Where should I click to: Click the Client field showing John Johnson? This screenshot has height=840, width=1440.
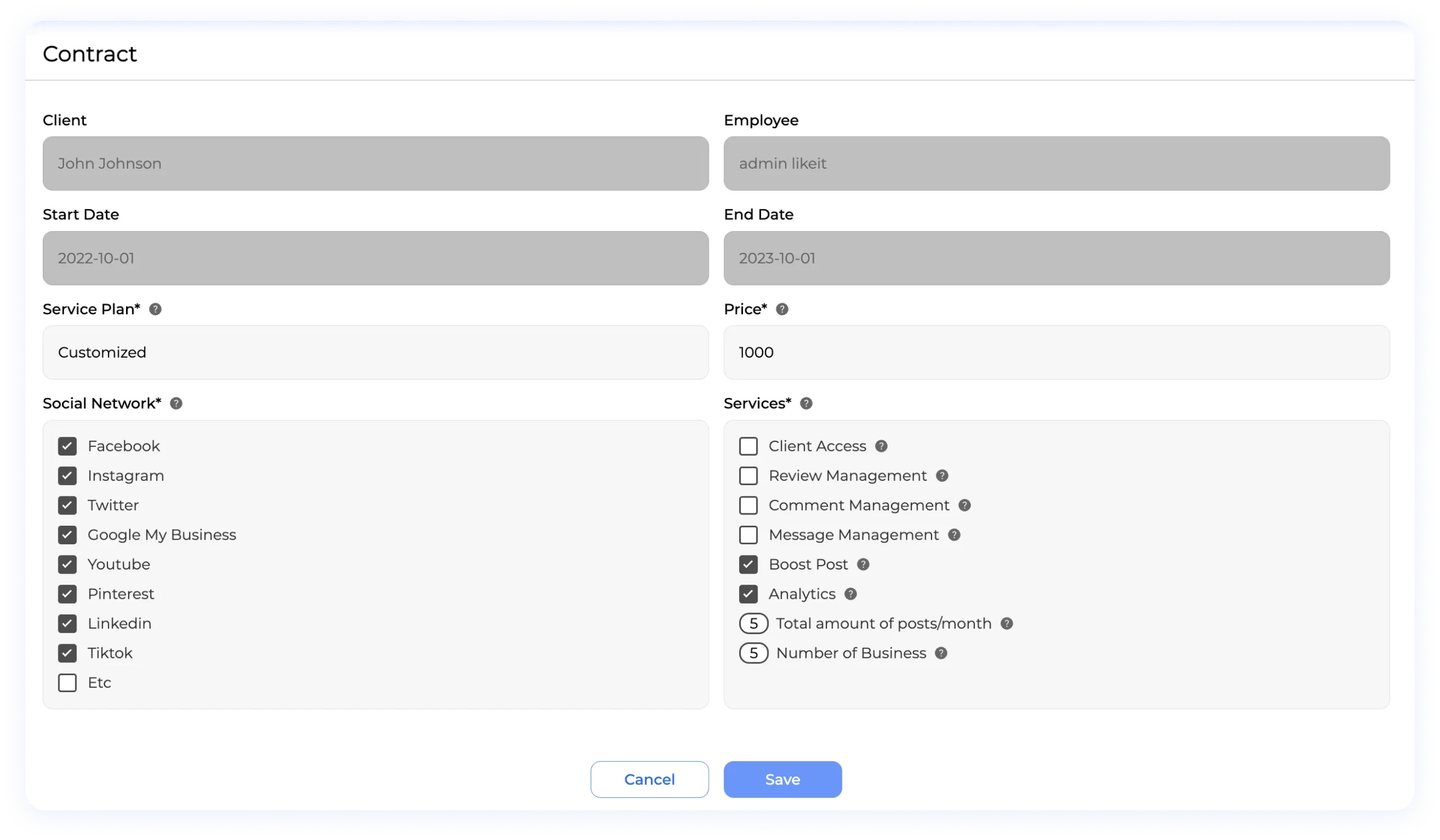click(375, 163)
